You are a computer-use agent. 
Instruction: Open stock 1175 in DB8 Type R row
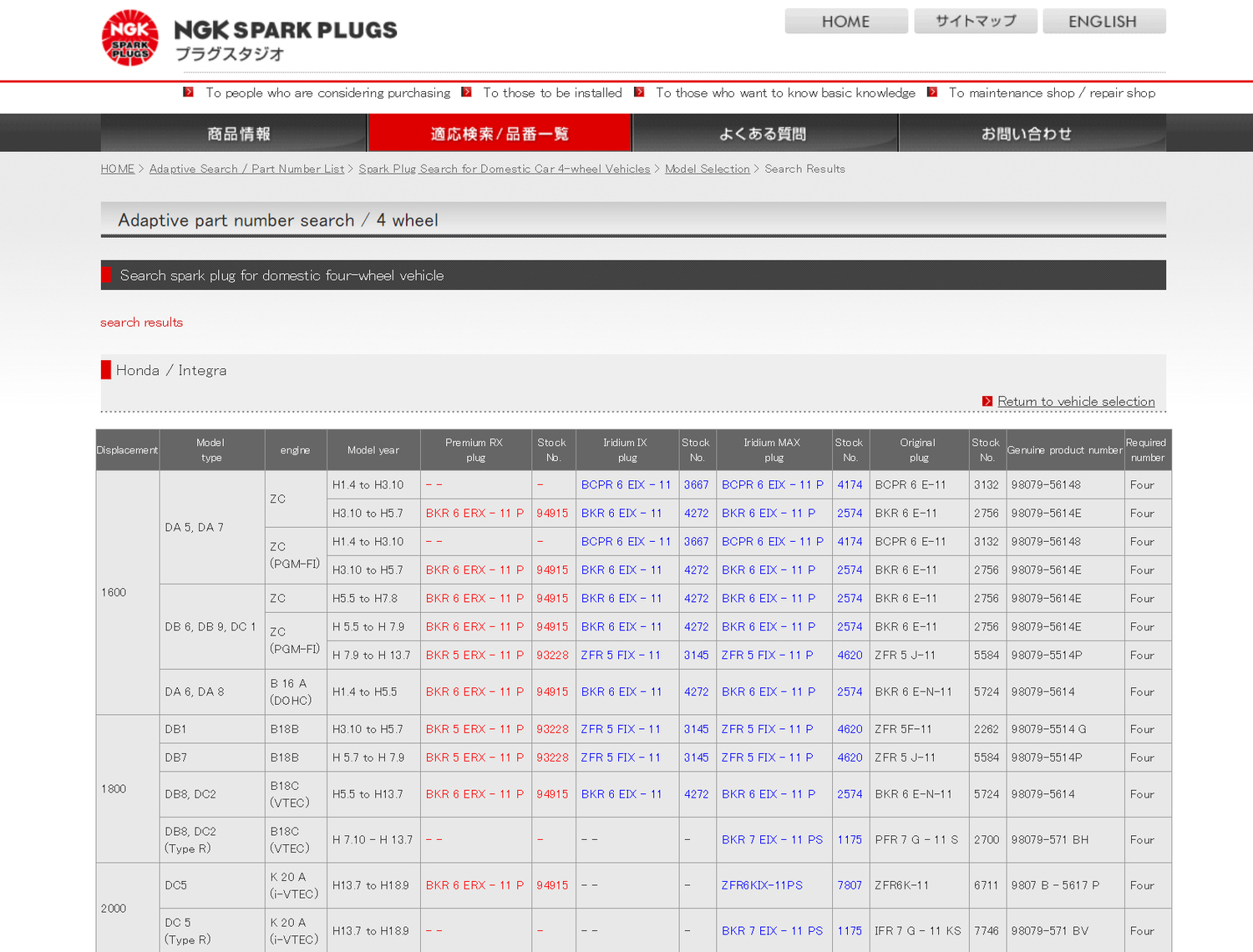point(850,840)
